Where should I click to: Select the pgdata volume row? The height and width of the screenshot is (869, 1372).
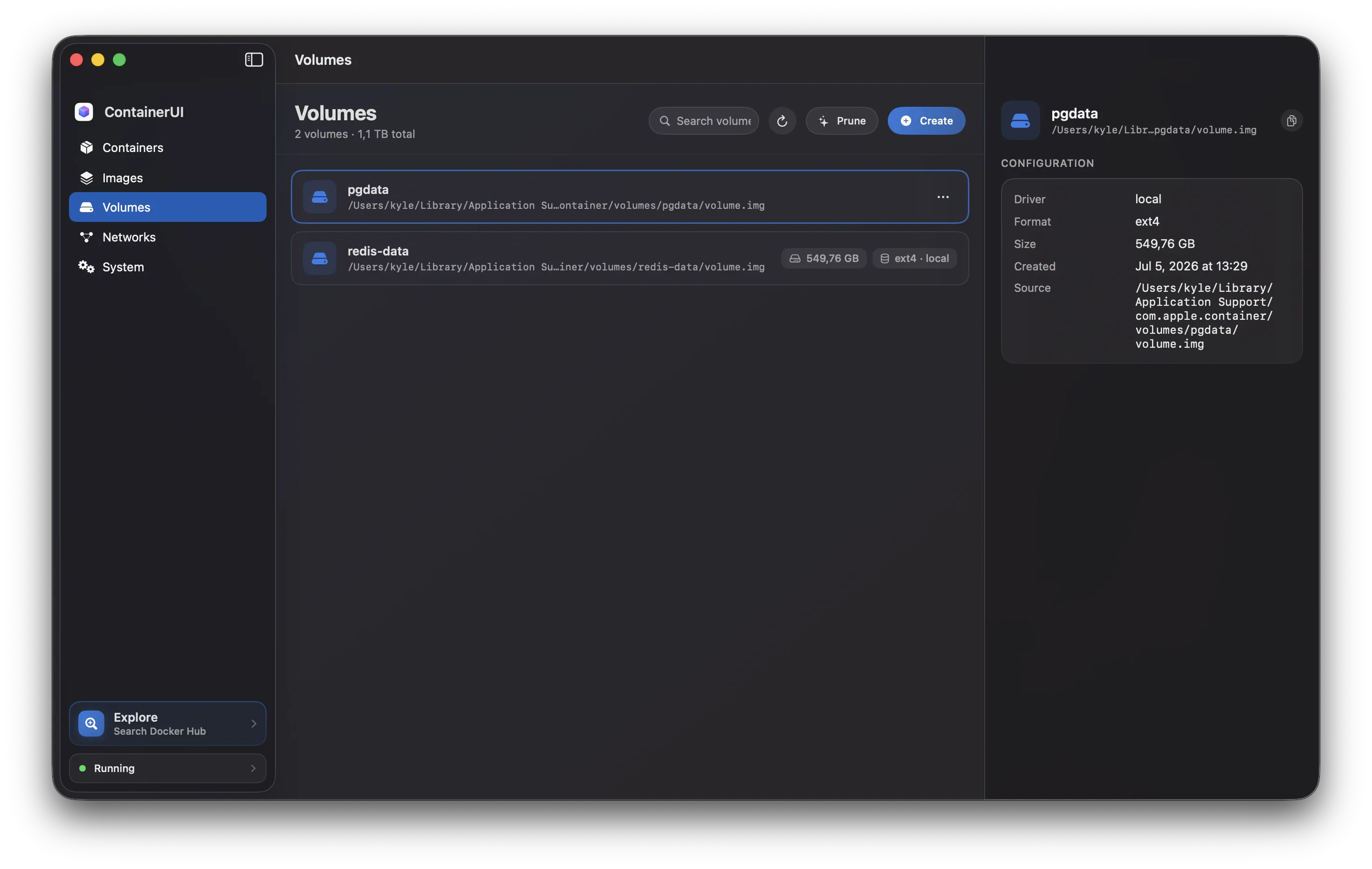tap(630, 197)
